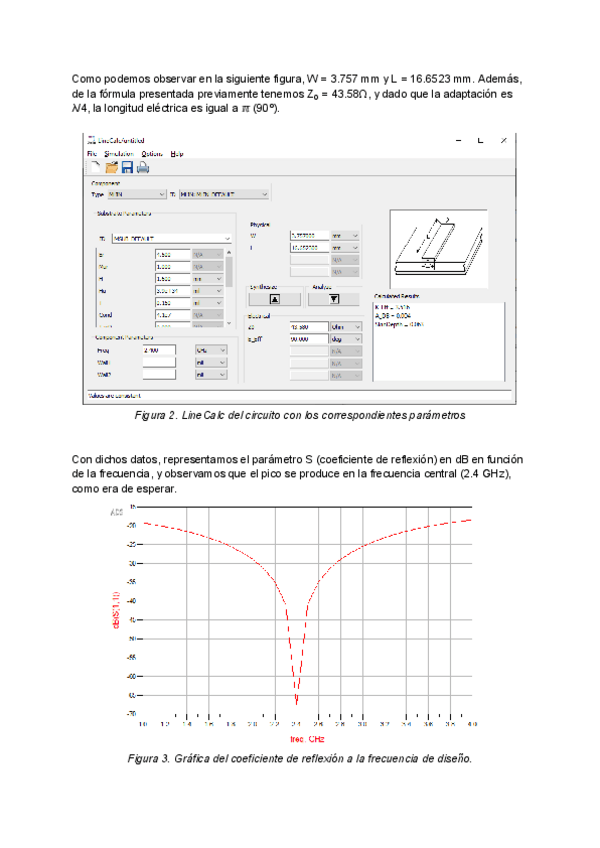Click the E_Eff electrical value field
The height and width of the screenshot is (848, 600).
309,339
